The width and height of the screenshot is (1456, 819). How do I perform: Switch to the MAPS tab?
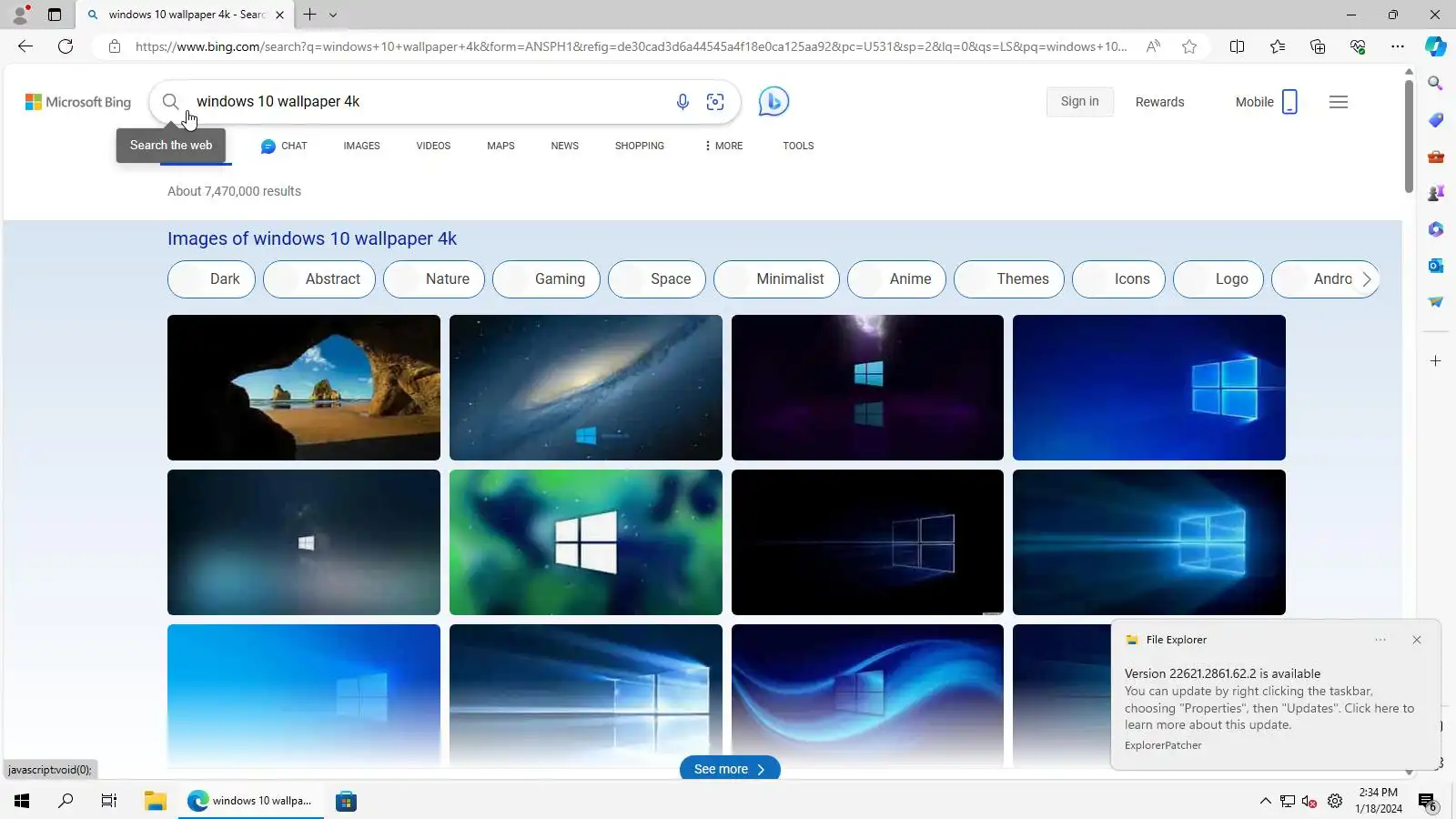tap(500, 146)
